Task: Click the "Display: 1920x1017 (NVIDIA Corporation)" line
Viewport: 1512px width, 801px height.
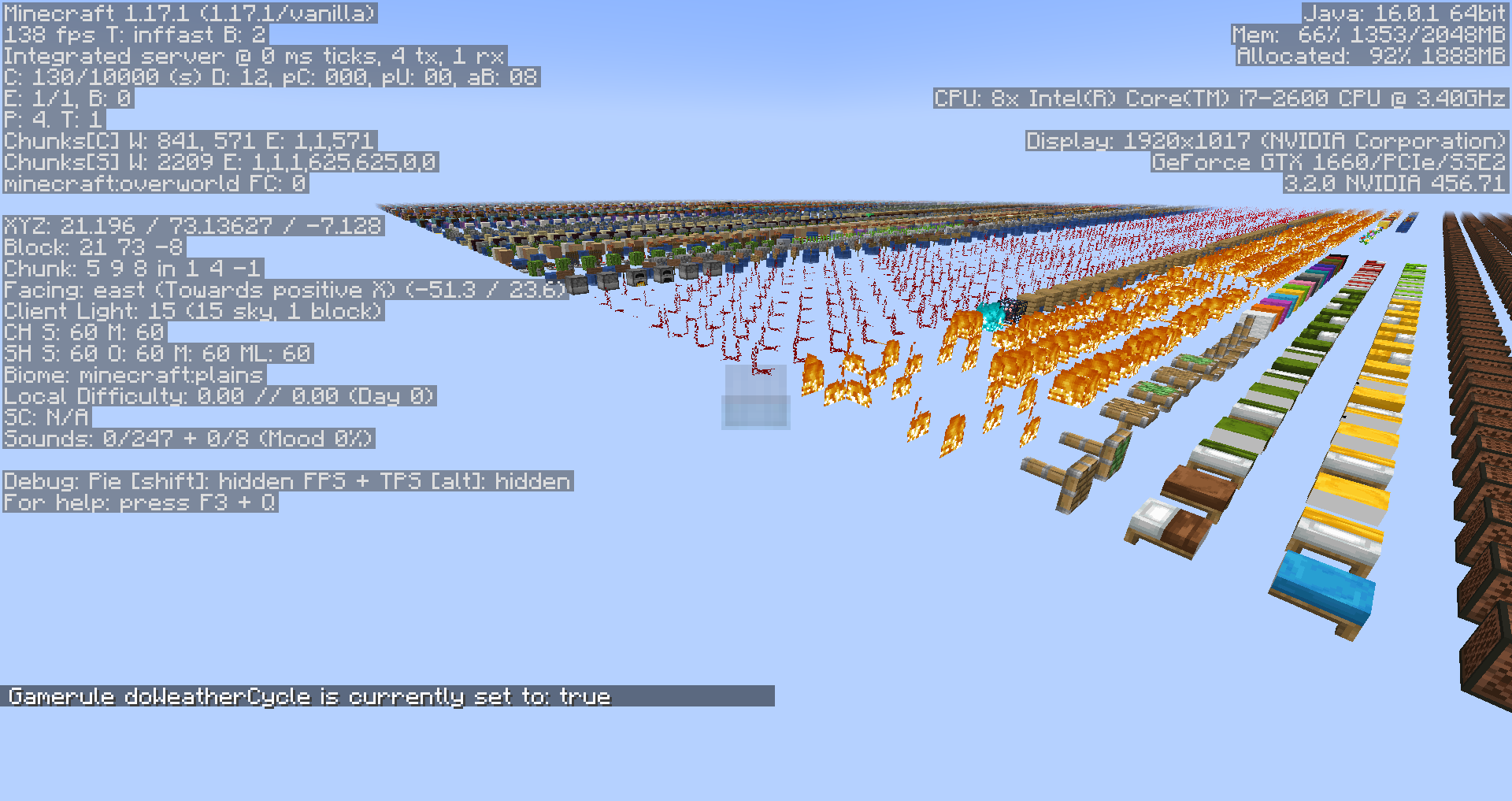Action: point(1267,141)
